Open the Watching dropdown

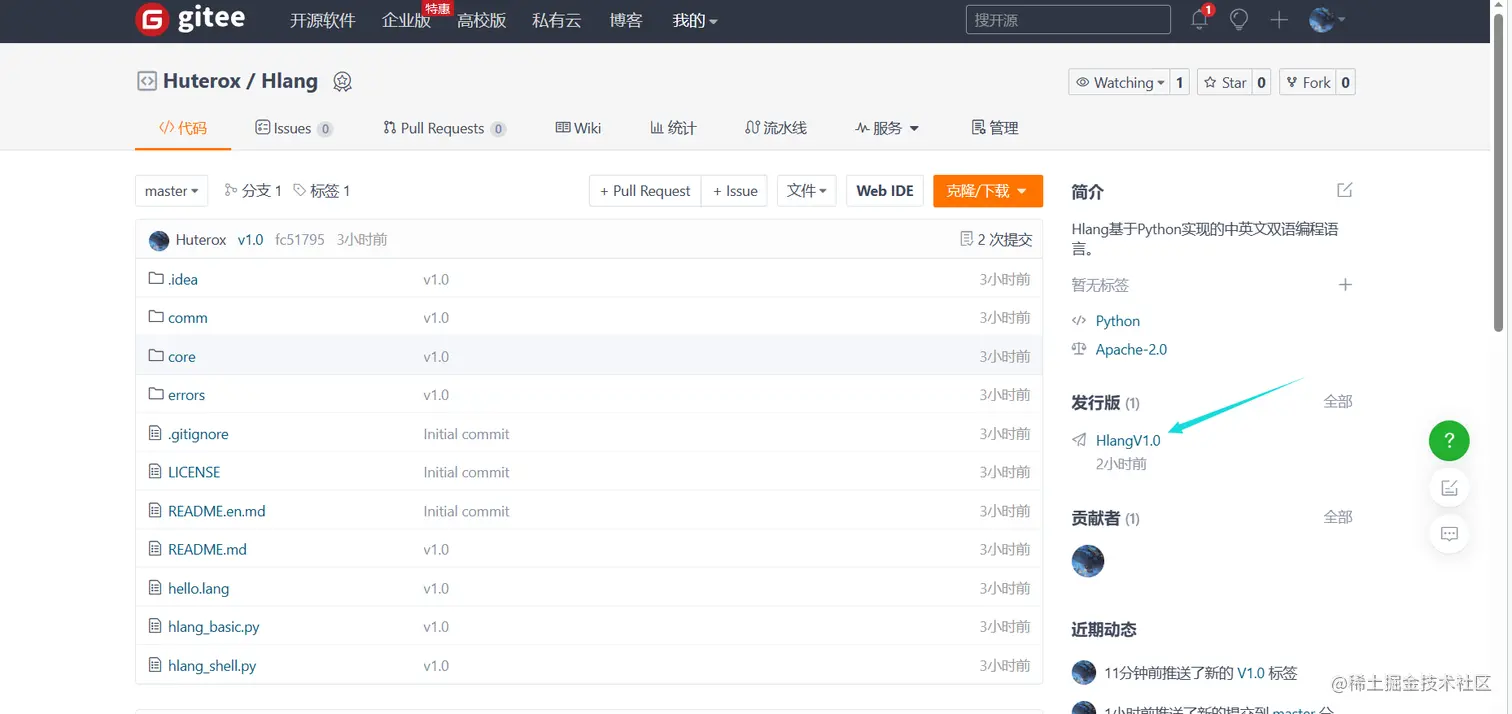pos(1119,82)
